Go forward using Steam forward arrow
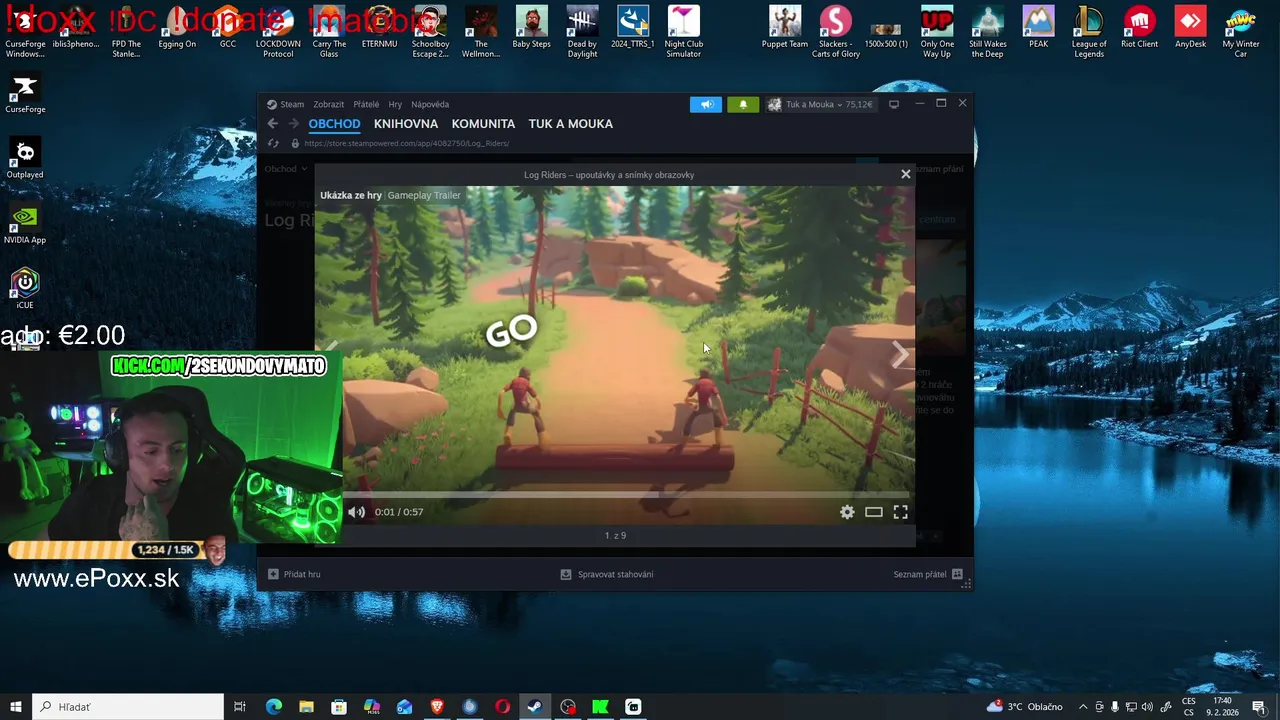The width and height of the screenshot is (1280, 720). pos(293,123)
